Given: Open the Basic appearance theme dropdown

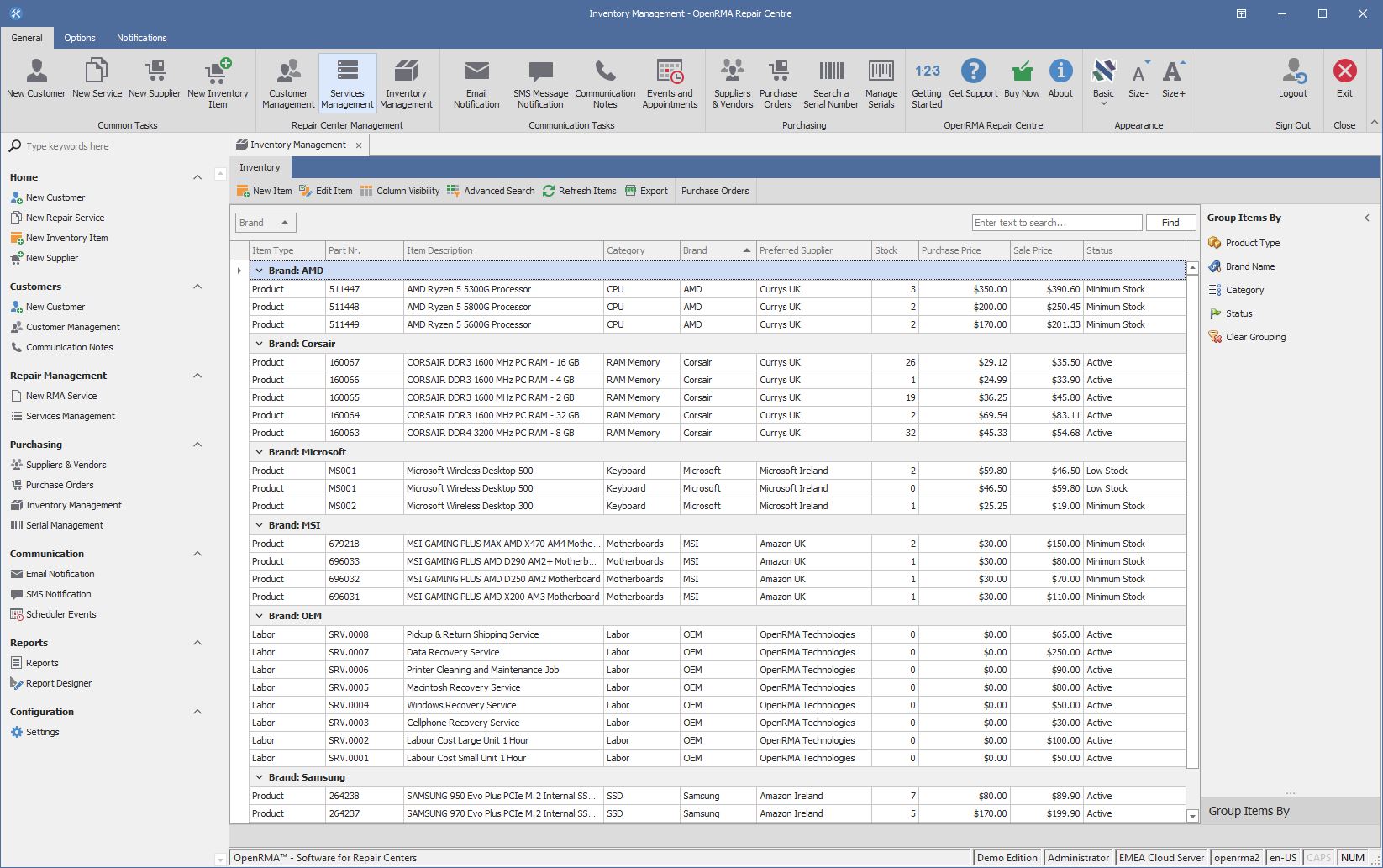Looking at the screenshot, I should 1103,82.
